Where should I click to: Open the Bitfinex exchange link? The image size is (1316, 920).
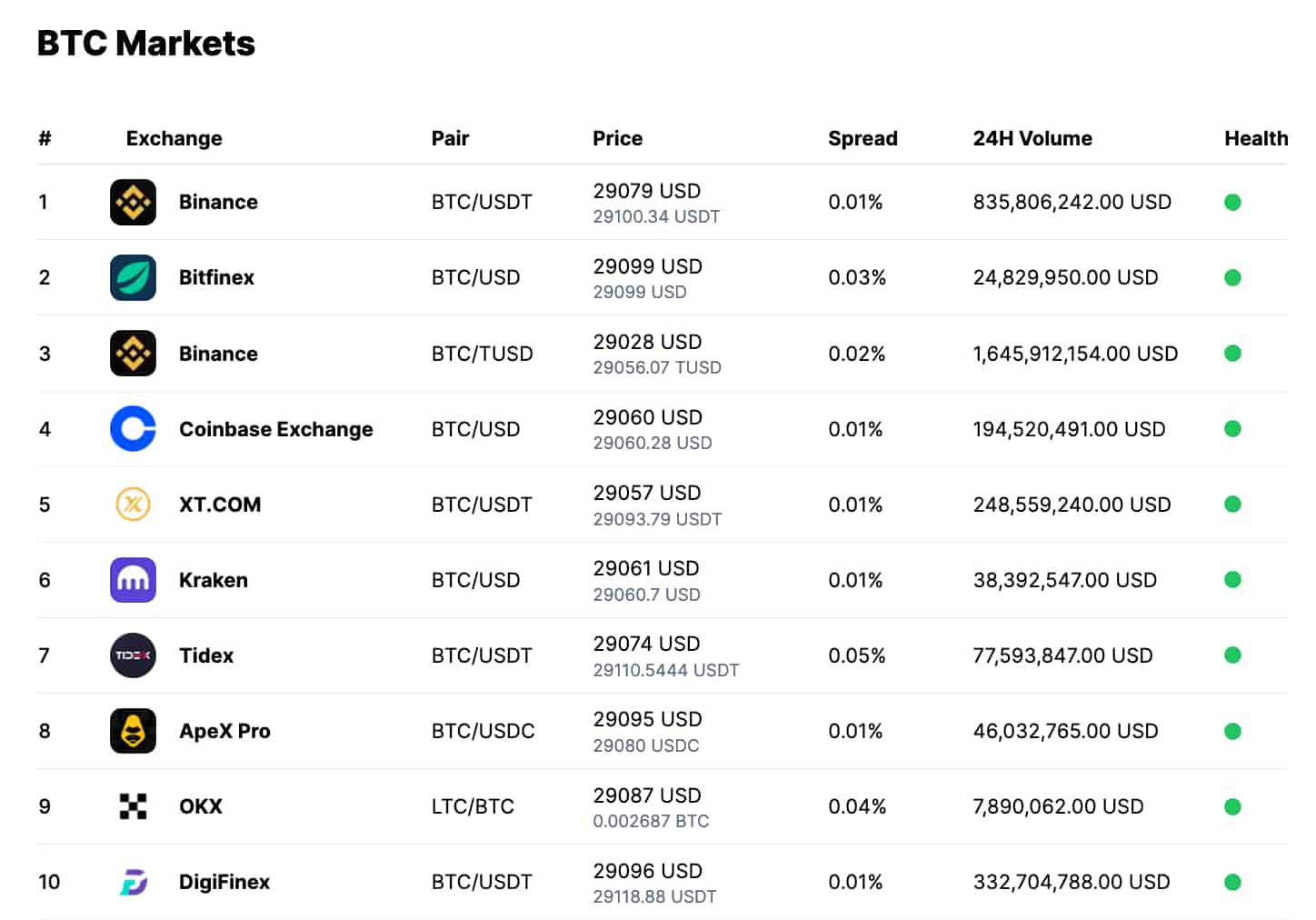pos(216,277)
